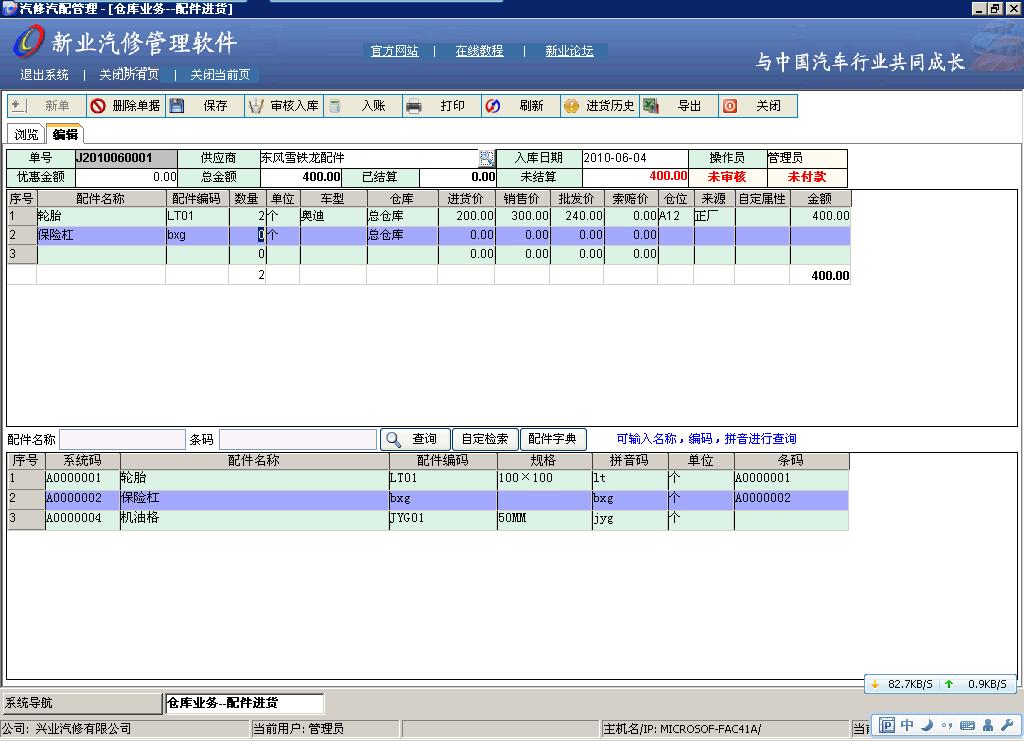Click the 配件字典 button
The width and height of the screenshot is (1024, 741).
click(x=553, y=439)
